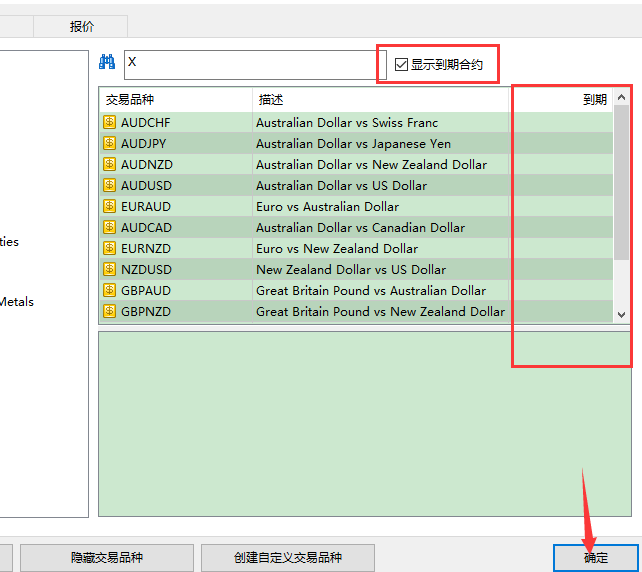Viewport: 642px width, 572px height.
Task: Click the 隐藏交易品种 button
Action: tap(106, 558)
